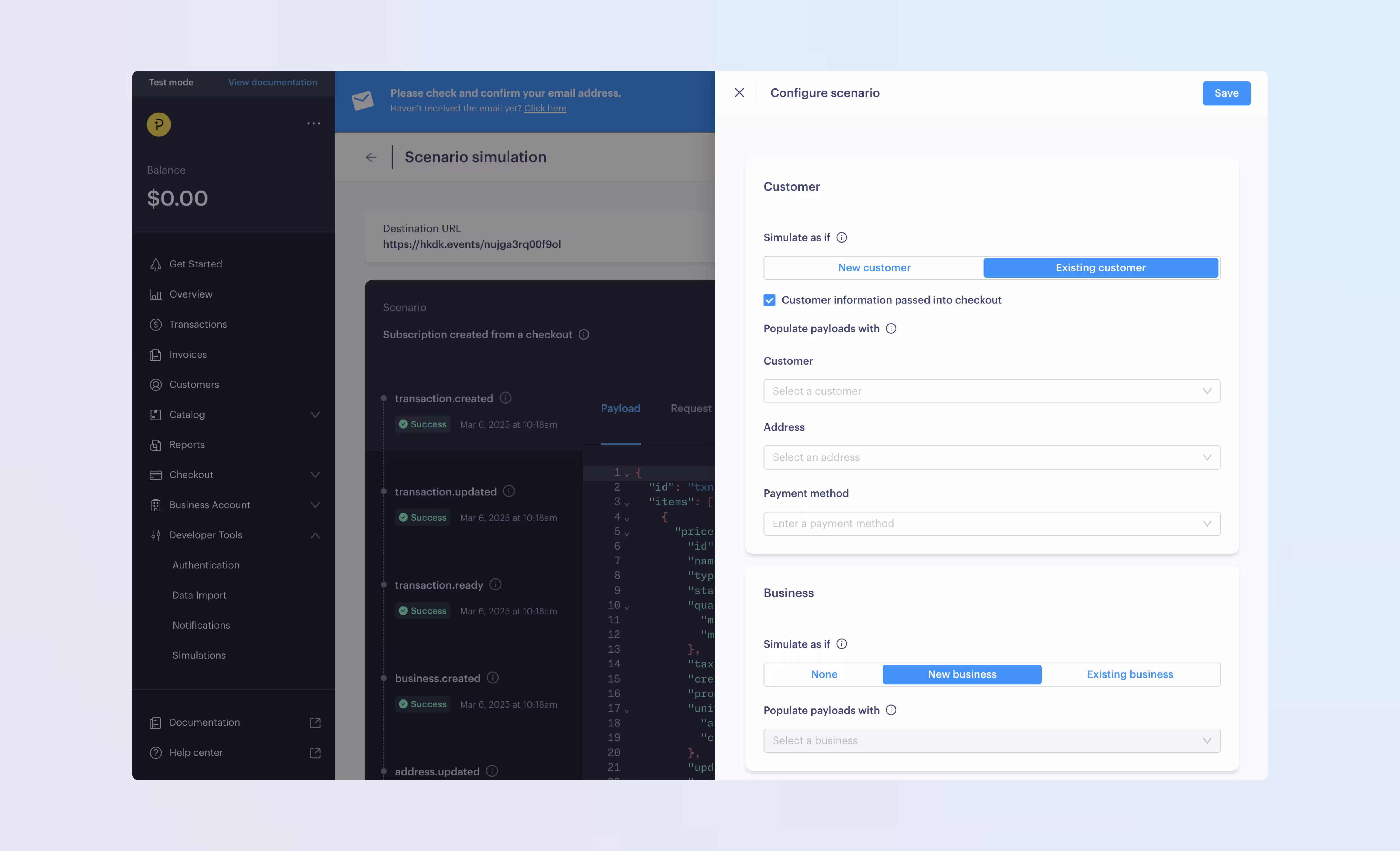Click the 'Click here' resend email link
The width and height of the screenshot is (1400, 851).
pos(545,109)
